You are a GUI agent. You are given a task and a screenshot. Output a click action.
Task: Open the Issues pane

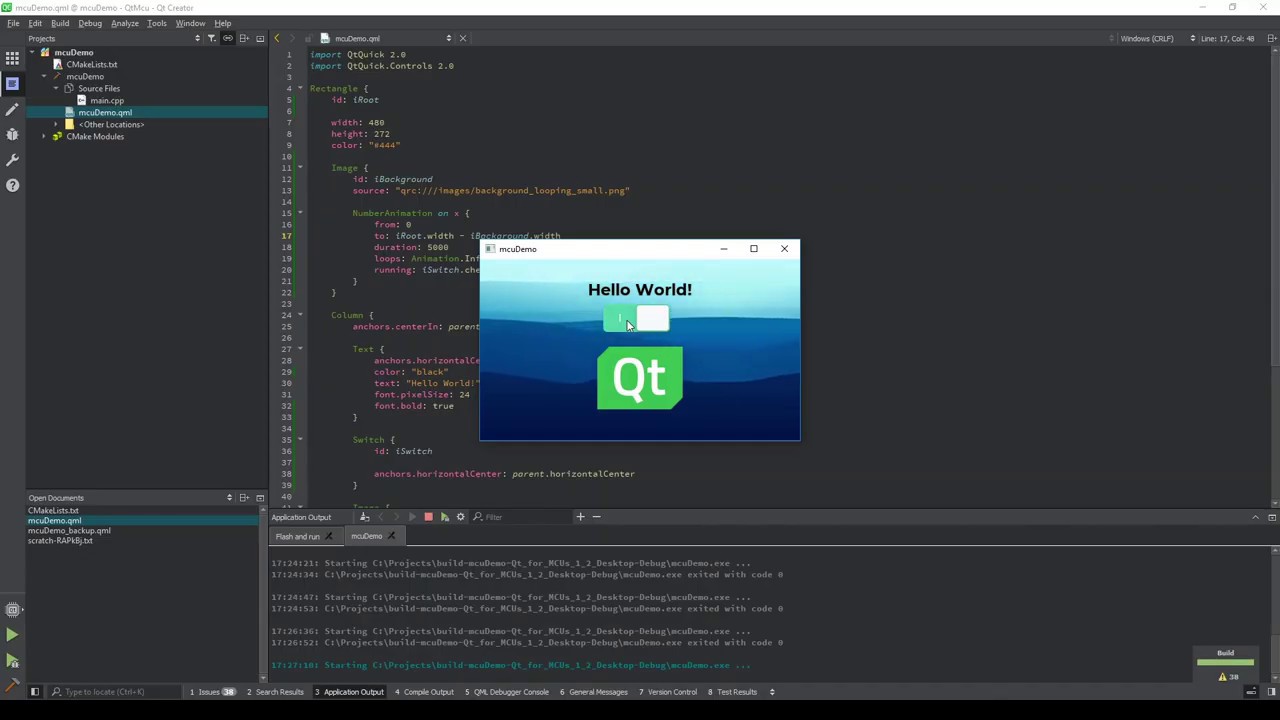point(212,692)
